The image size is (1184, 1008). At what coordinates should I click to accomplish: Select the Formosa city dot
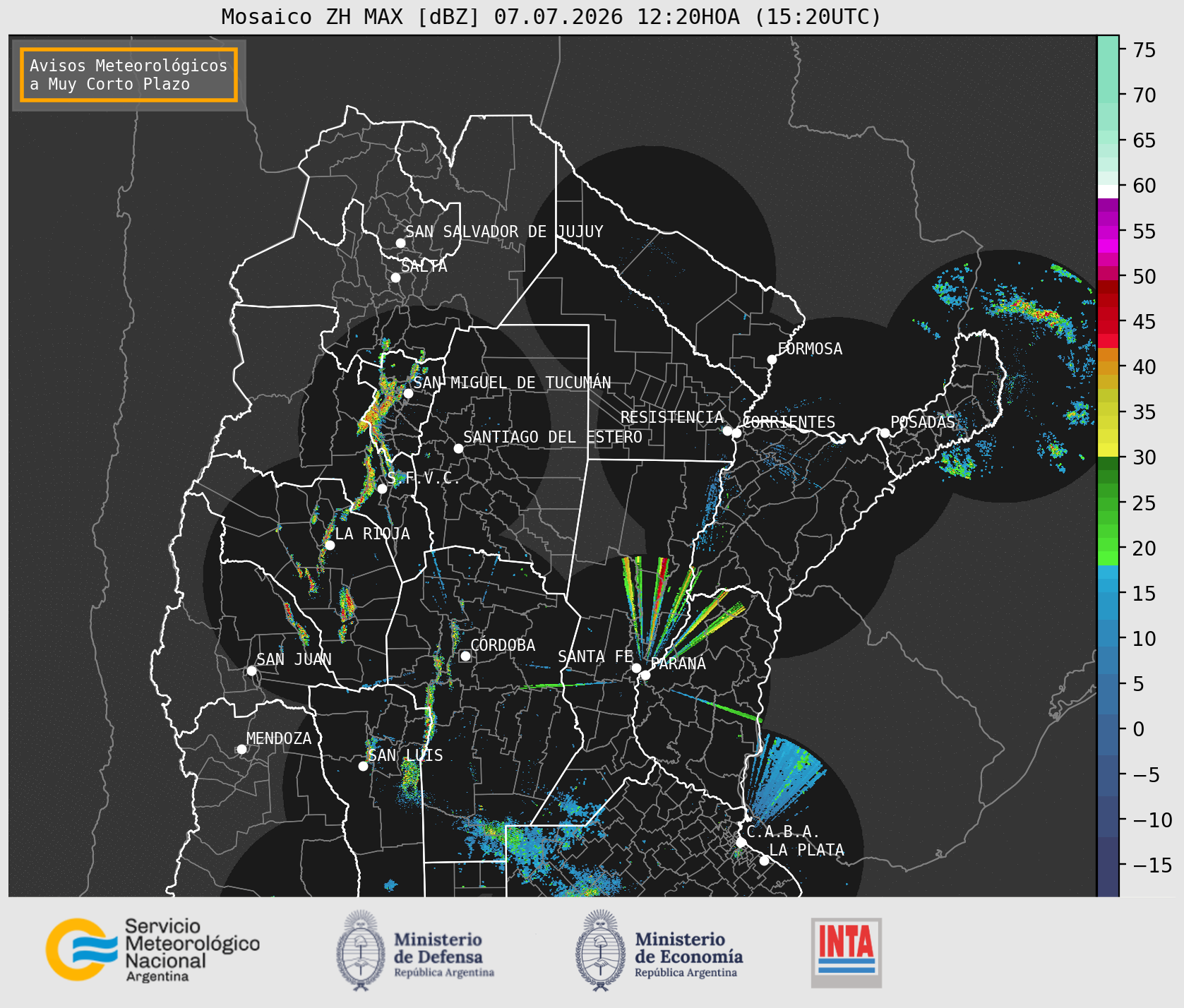772,359
